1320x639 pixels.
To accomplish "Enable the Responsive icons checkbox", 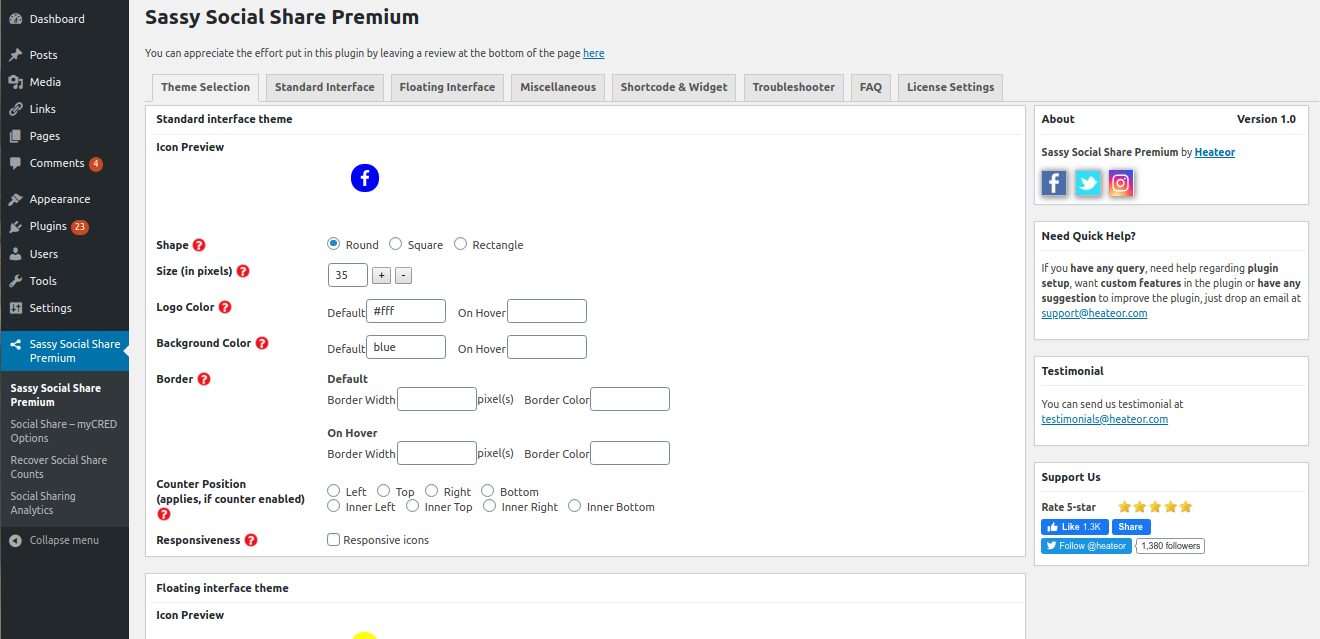I will pyautogui.click(x=333, y=539).
